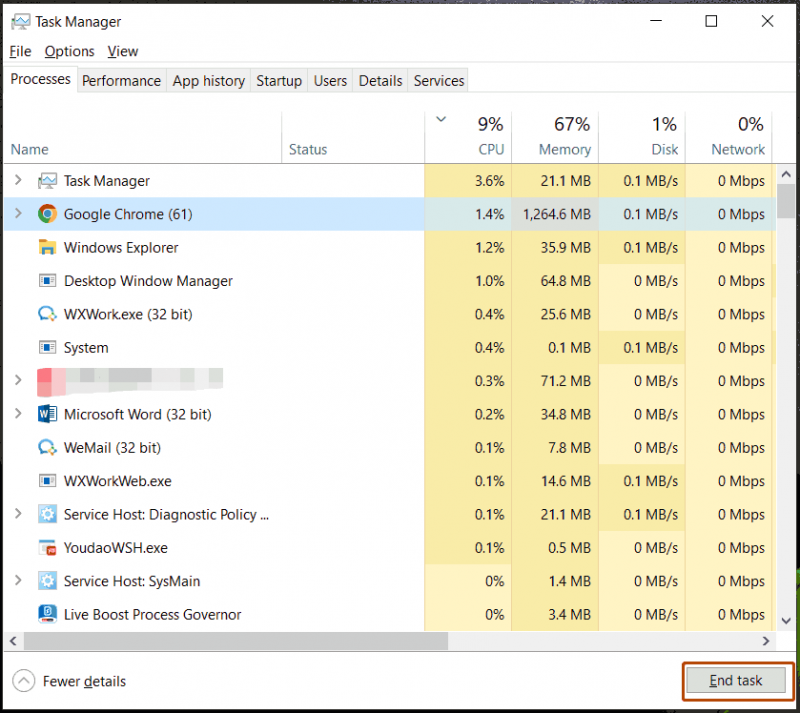
Task: Select the Windows Explorer process name
Action: click(121, 248)
